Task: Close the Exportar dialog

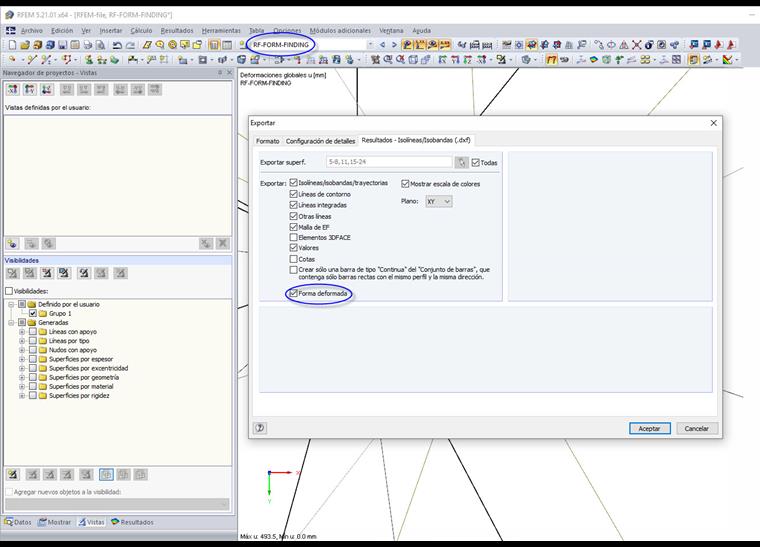Action: (x=713, y=123)
